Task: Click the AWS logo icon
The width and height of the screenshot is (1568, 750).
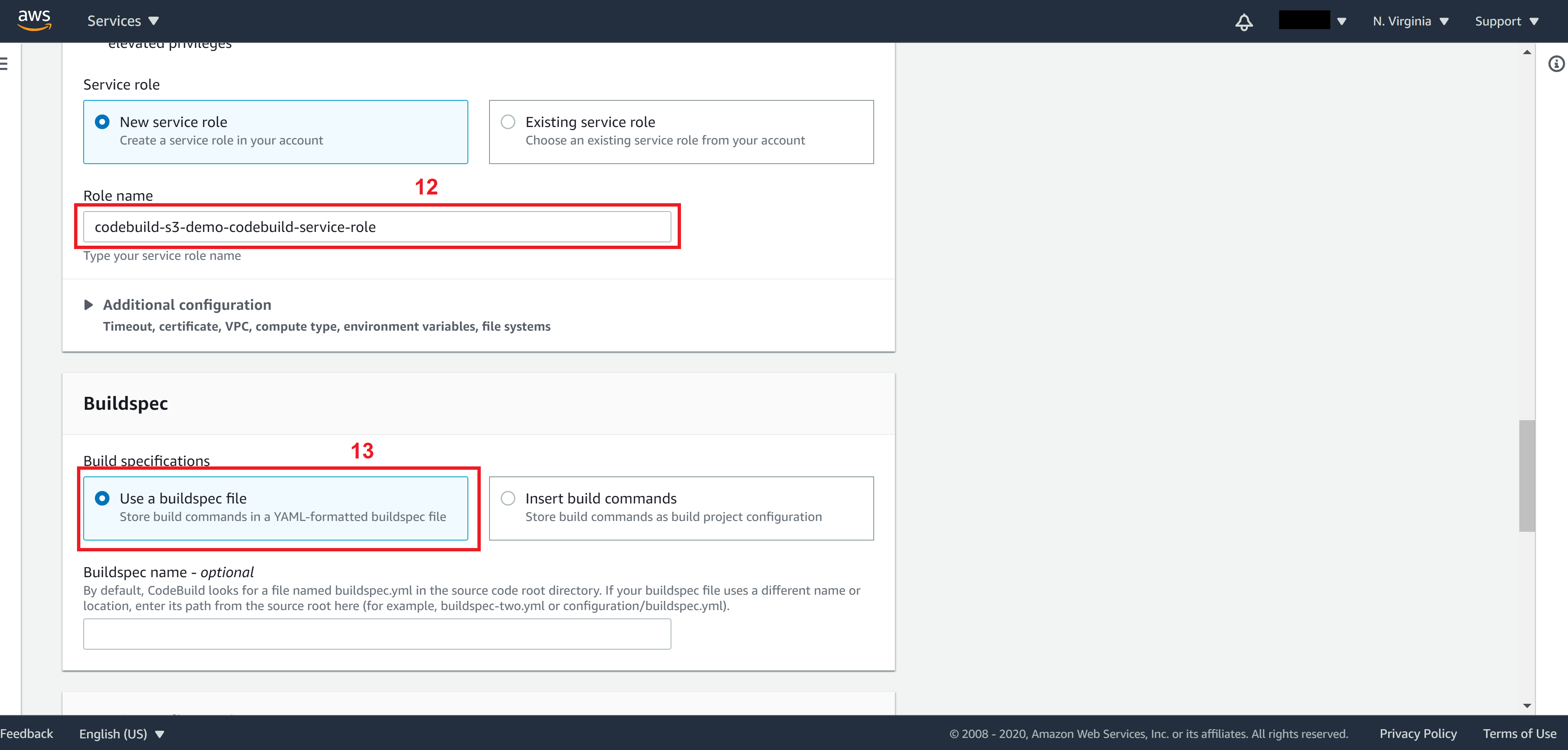Action: pyautogui.click(x=35, y=19)
